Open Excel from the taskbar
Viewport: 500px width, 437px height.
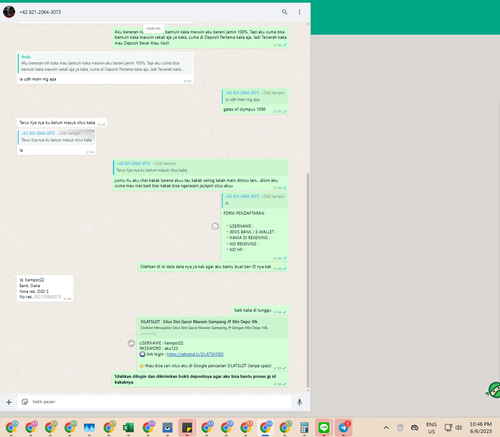(x=128, y=427)
